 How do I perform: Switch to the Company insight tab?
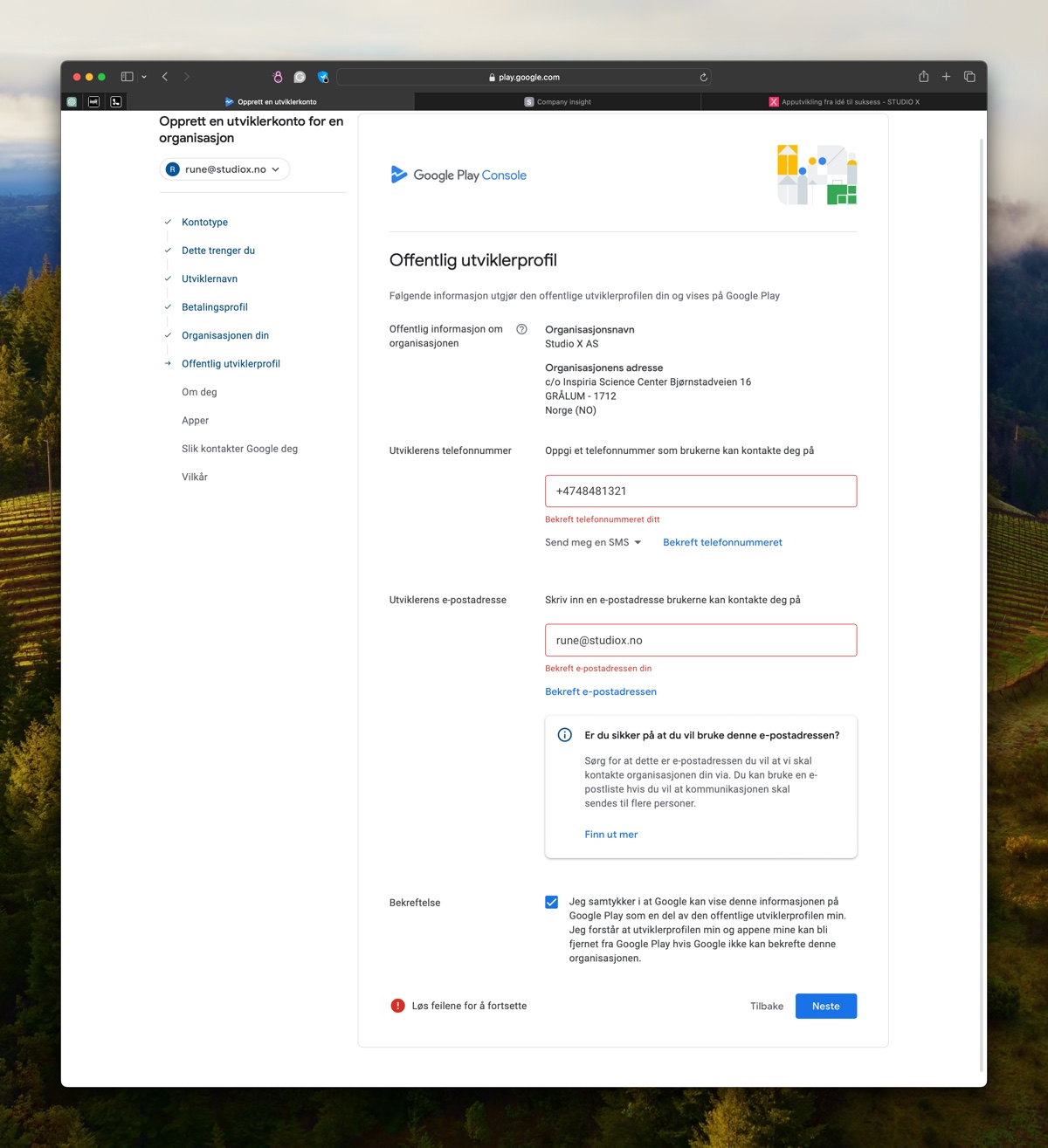click(557, 101)
